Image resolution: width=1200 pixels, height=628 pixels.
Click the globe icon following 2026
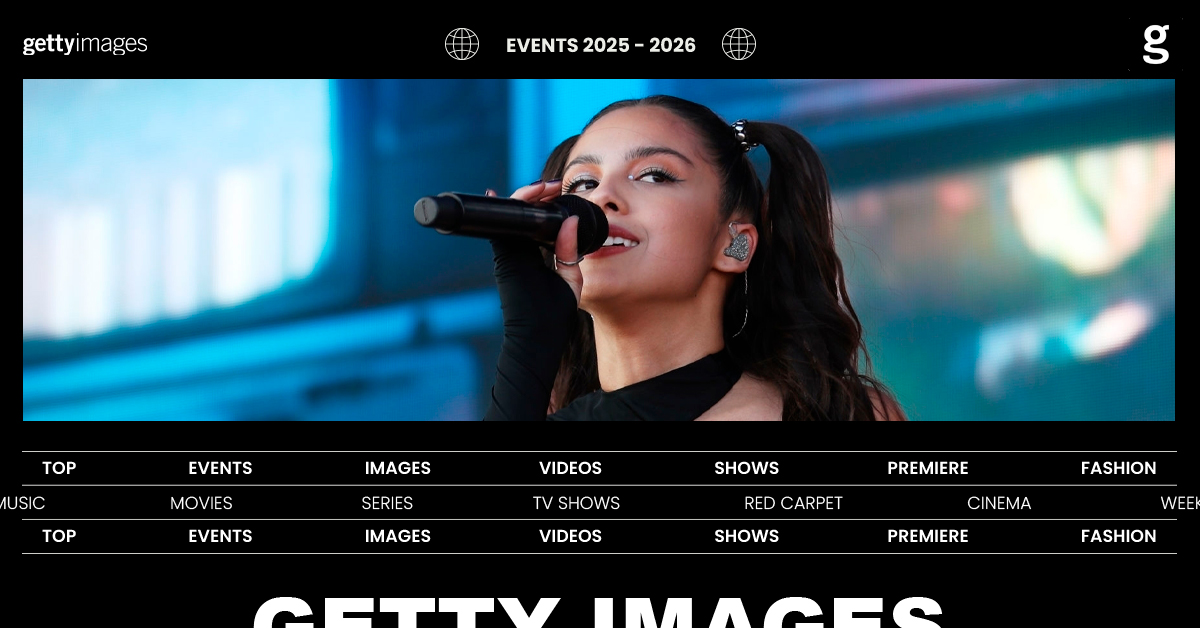tap(739, 44)
